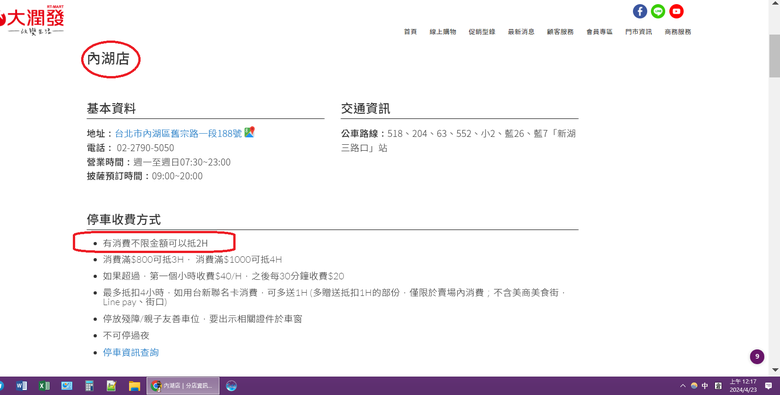Open address link 台北市內湖區舊宗路一段188號
The width and height of the screenshot is (780, 395).
(x=179, y=133)
